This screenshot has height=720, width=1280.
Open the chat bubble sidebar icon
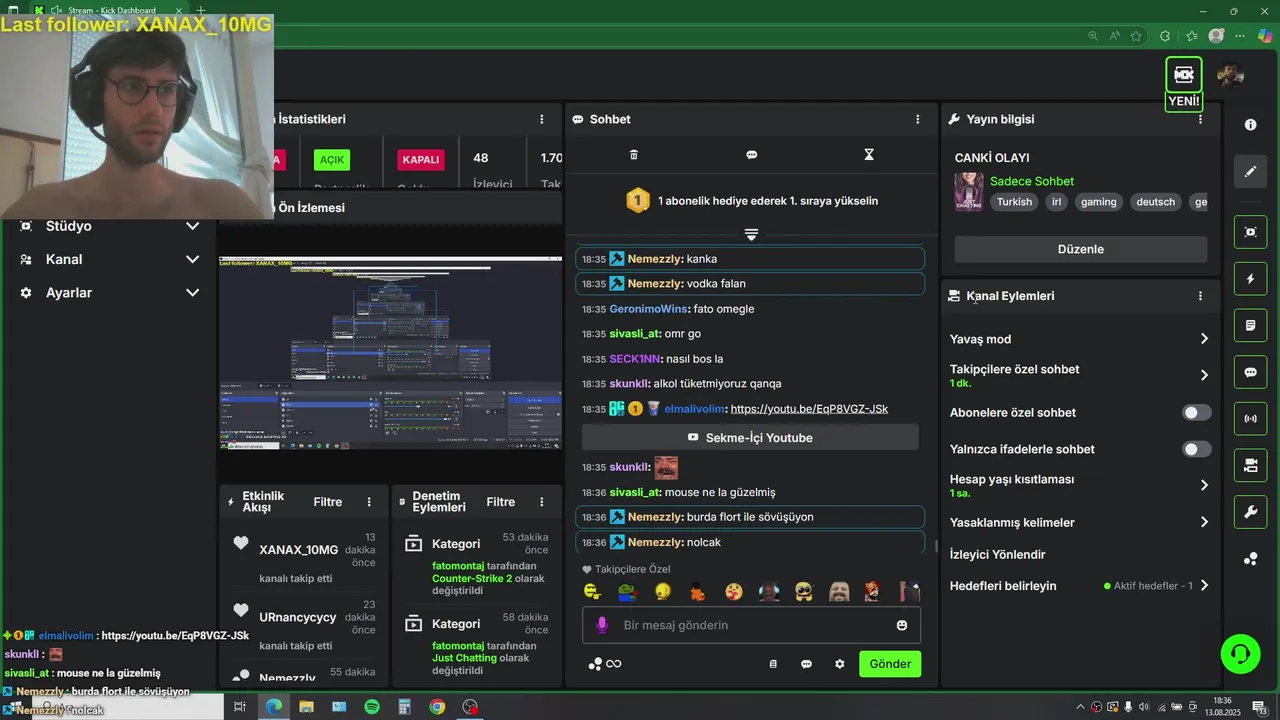1250,372
